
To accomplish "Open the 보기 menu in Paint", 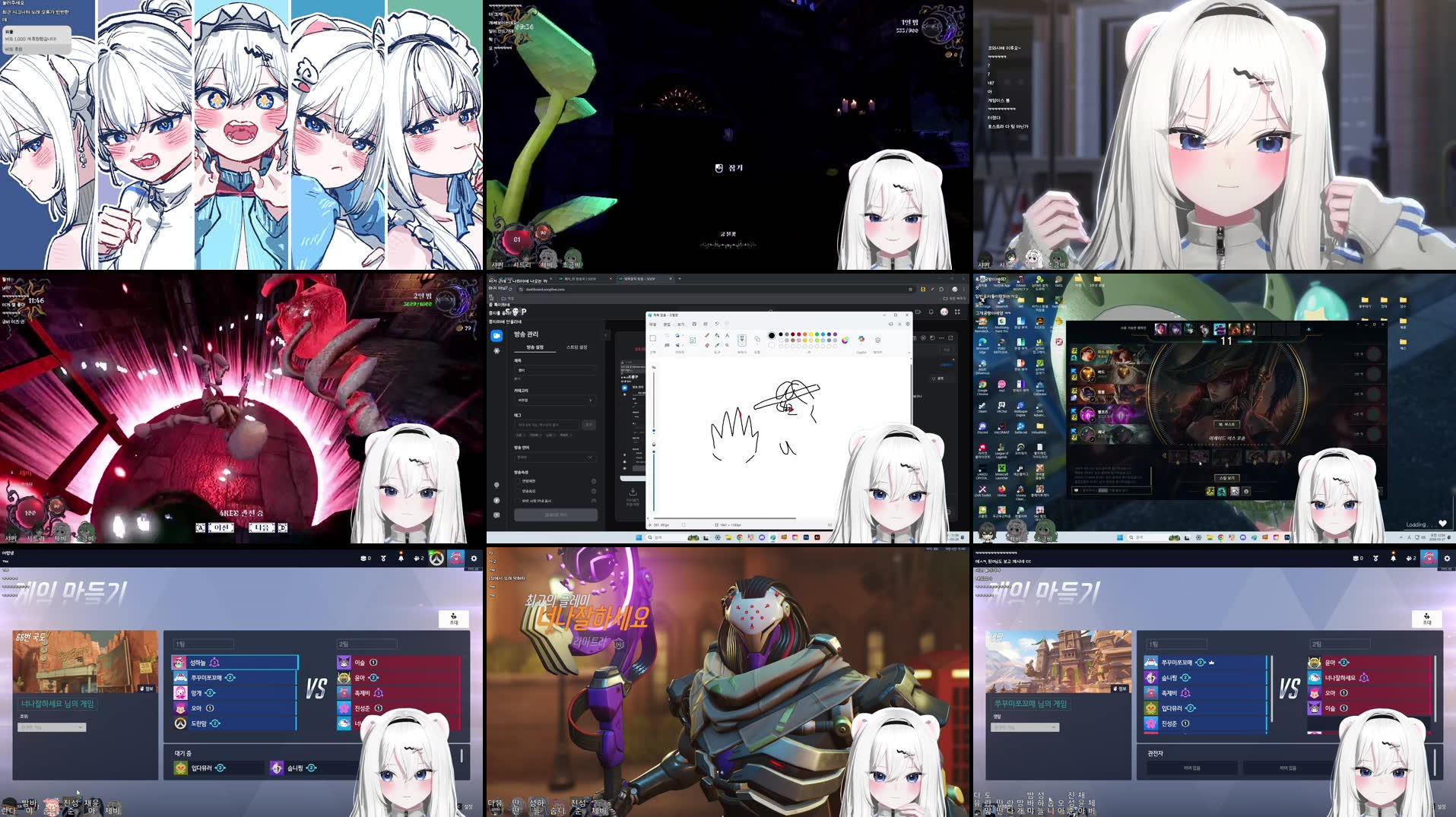I will pos(680,325).
